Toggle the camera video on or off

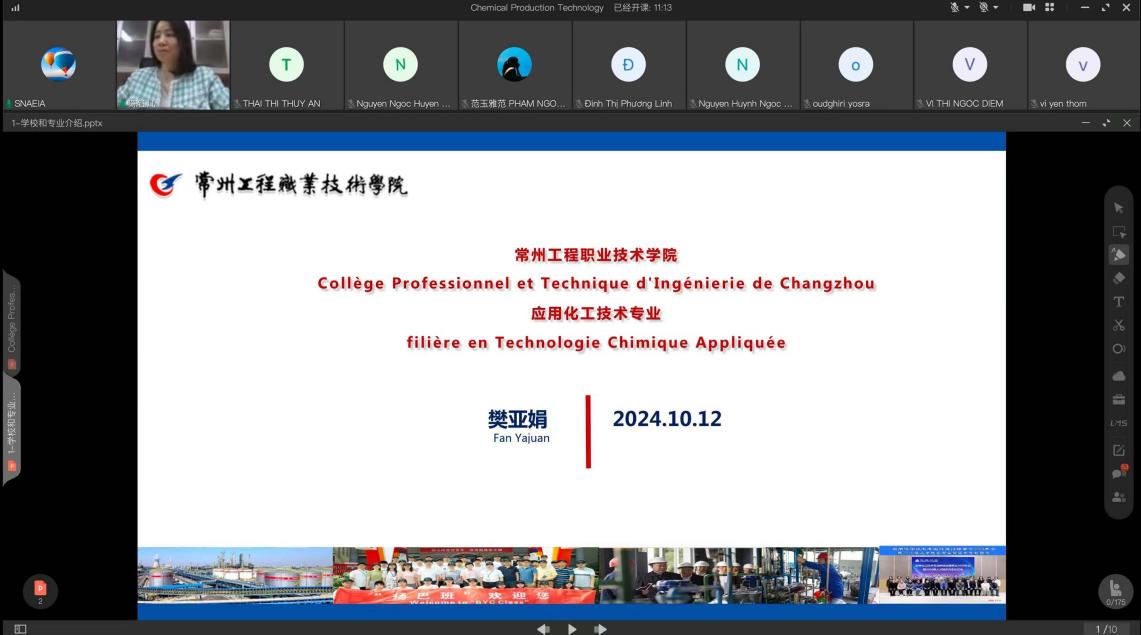1028,8
